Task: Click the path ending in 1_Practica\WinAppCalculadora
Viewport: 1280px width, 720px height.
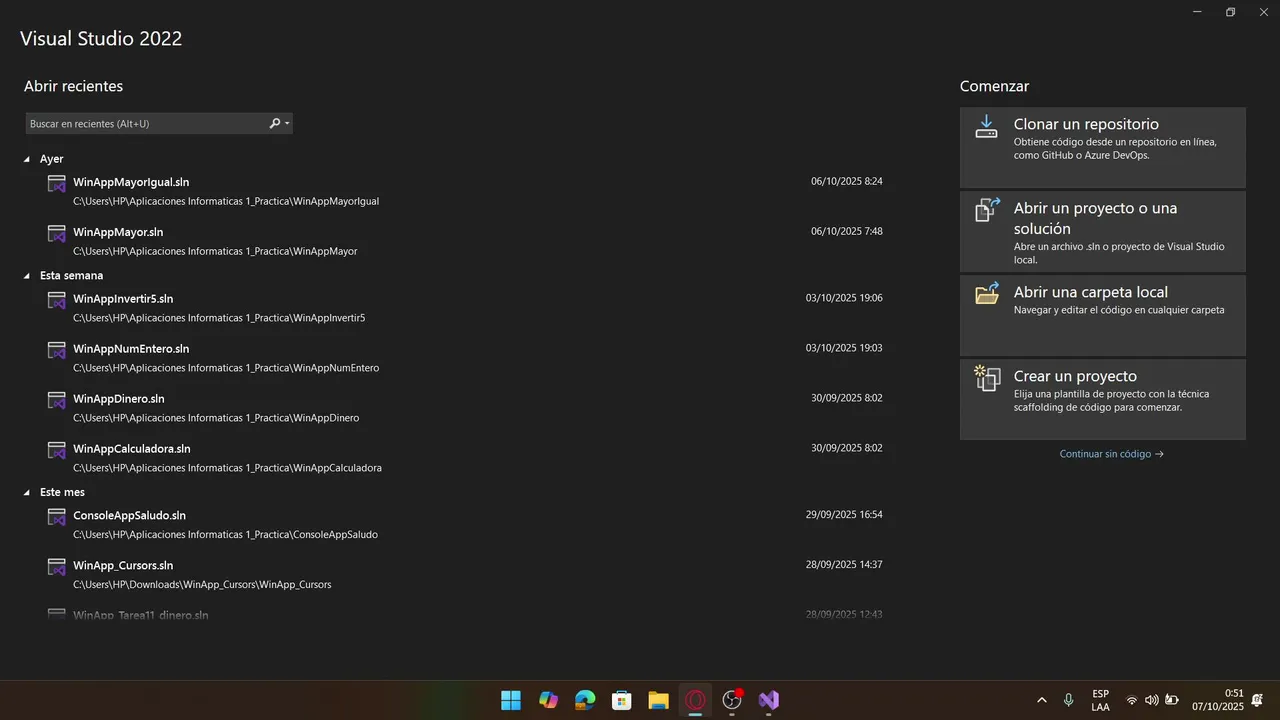Action: click(227, 468)
